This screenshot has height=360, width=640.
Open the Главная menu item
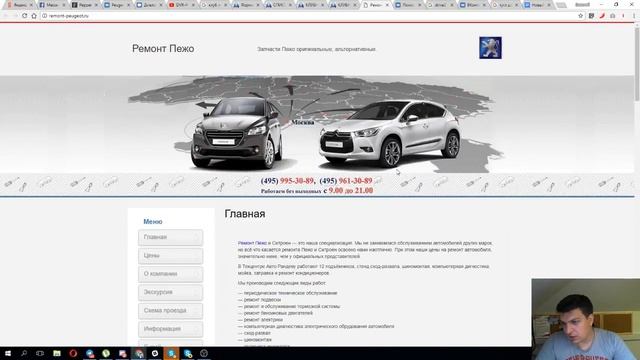pyautogui.click(x=171, y=238)
